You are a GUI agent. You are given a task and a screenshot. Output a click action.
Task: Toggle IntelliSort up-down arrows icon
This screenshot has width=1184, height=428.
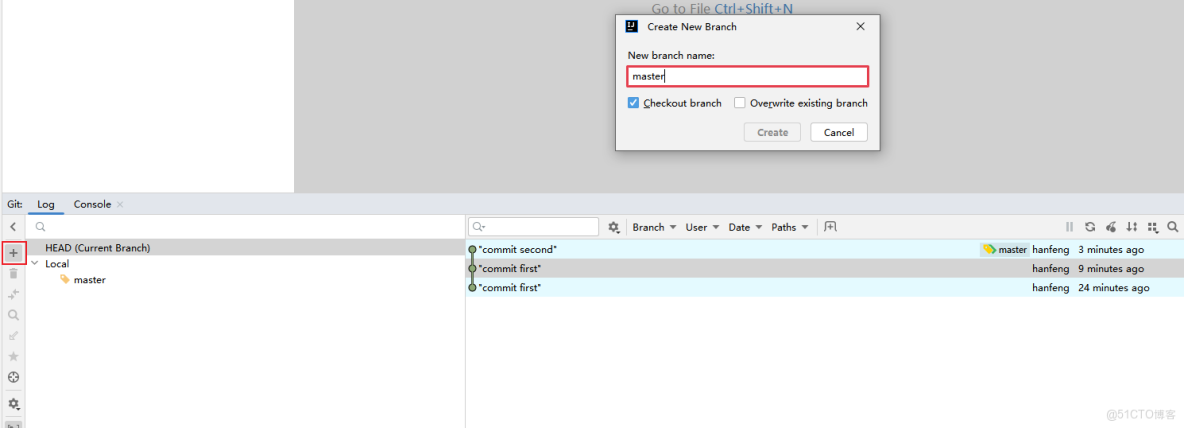(x=1131, y=226)
